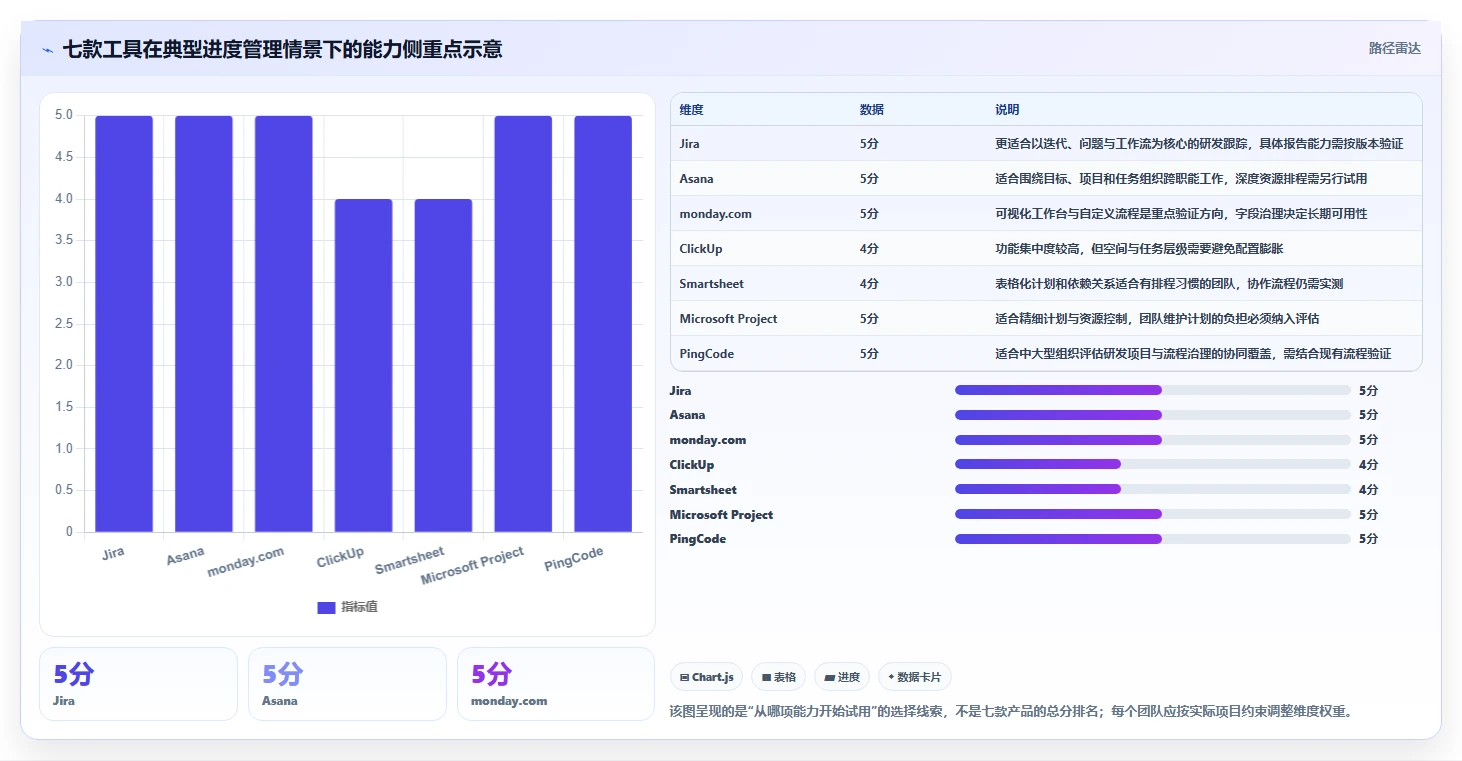This screenshot has height=761, width=1462.
Task: Open the monday.com 5分 data card
Action: (x=556, y=684)
